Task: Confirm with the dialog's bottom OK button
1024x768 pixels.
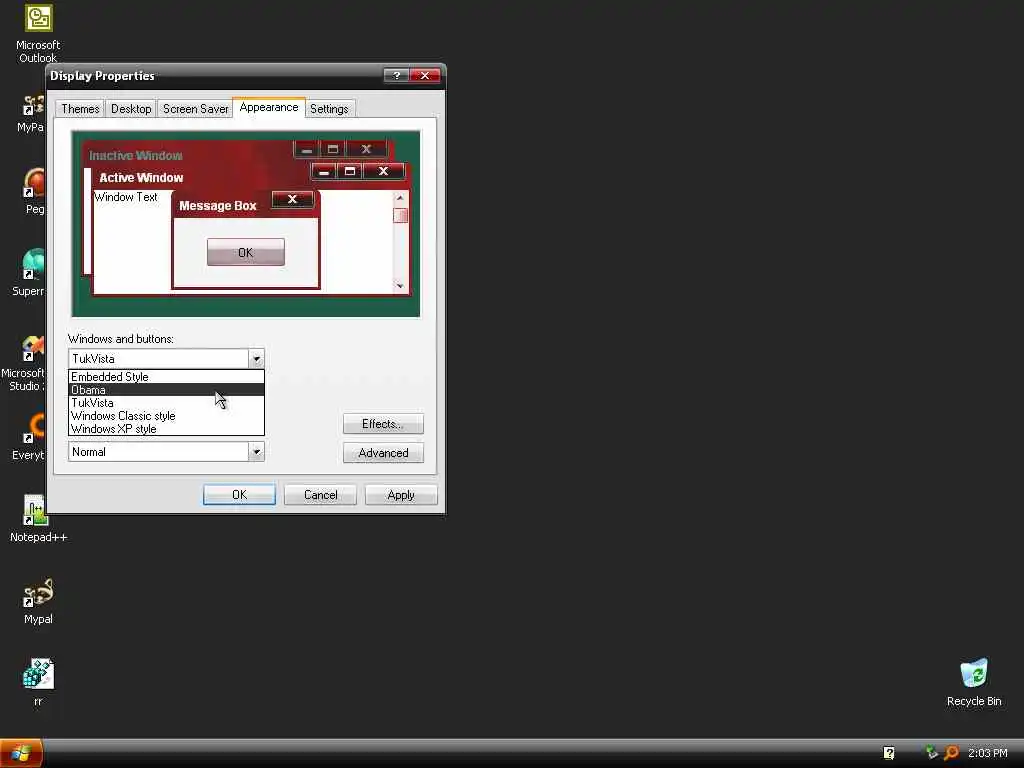Action: [239, 495]
